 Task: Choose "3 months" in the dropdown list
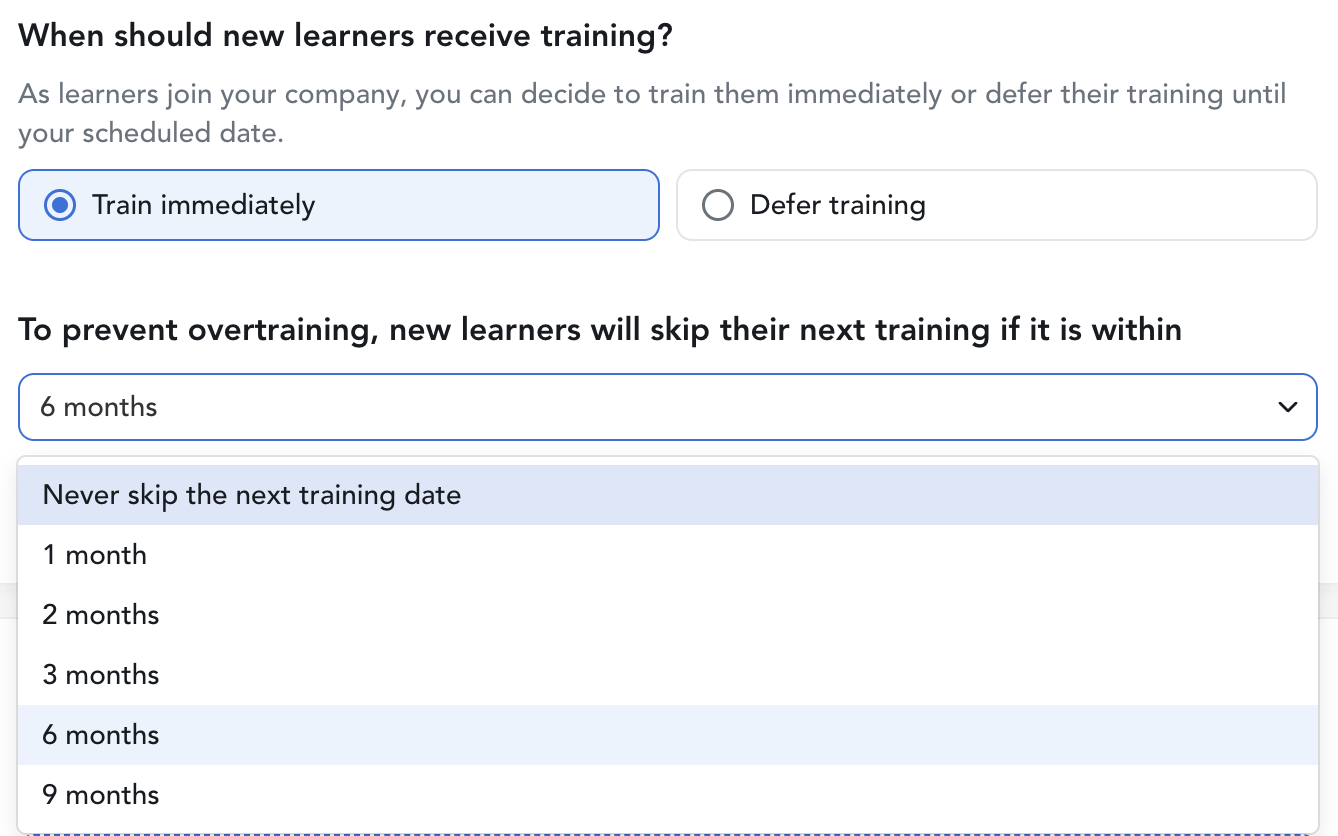pyautogui.click(x=101, y=675)
